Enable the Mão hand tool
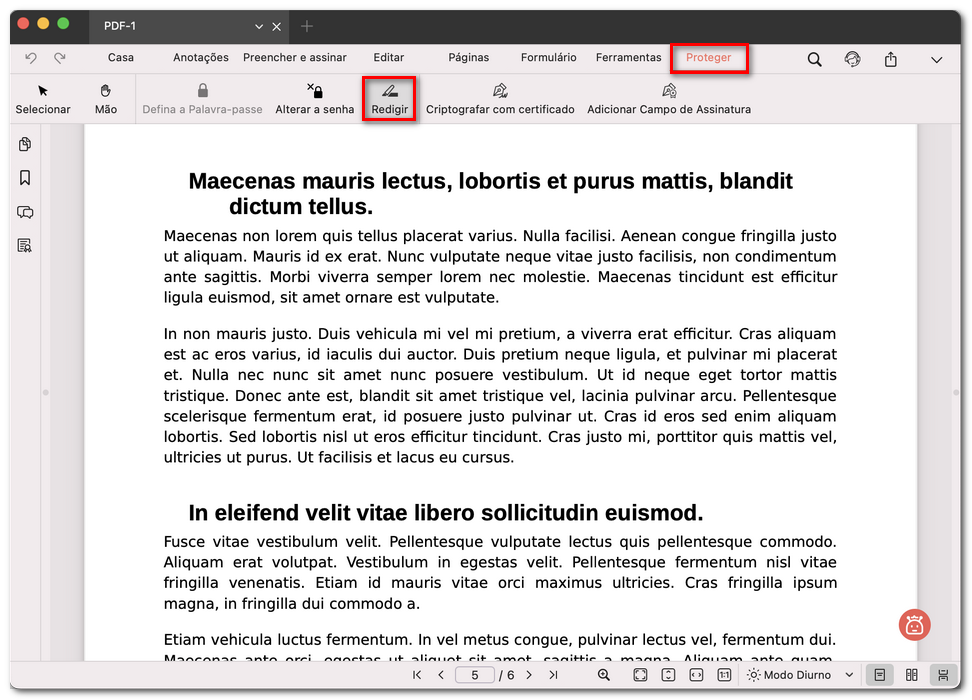 click(x=105, y=98)
